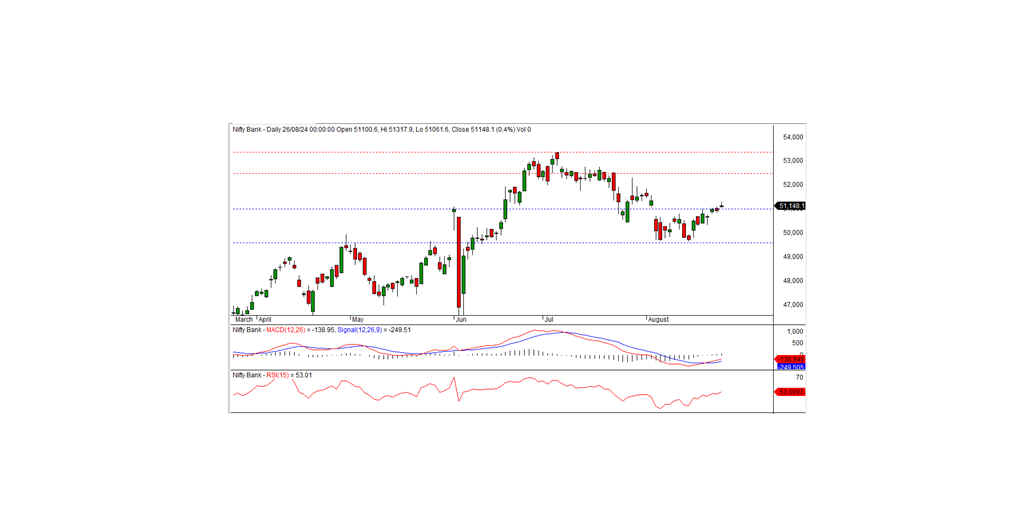Select the red RSI value tag
The image size is (1020, 521).
pos(790,392)
